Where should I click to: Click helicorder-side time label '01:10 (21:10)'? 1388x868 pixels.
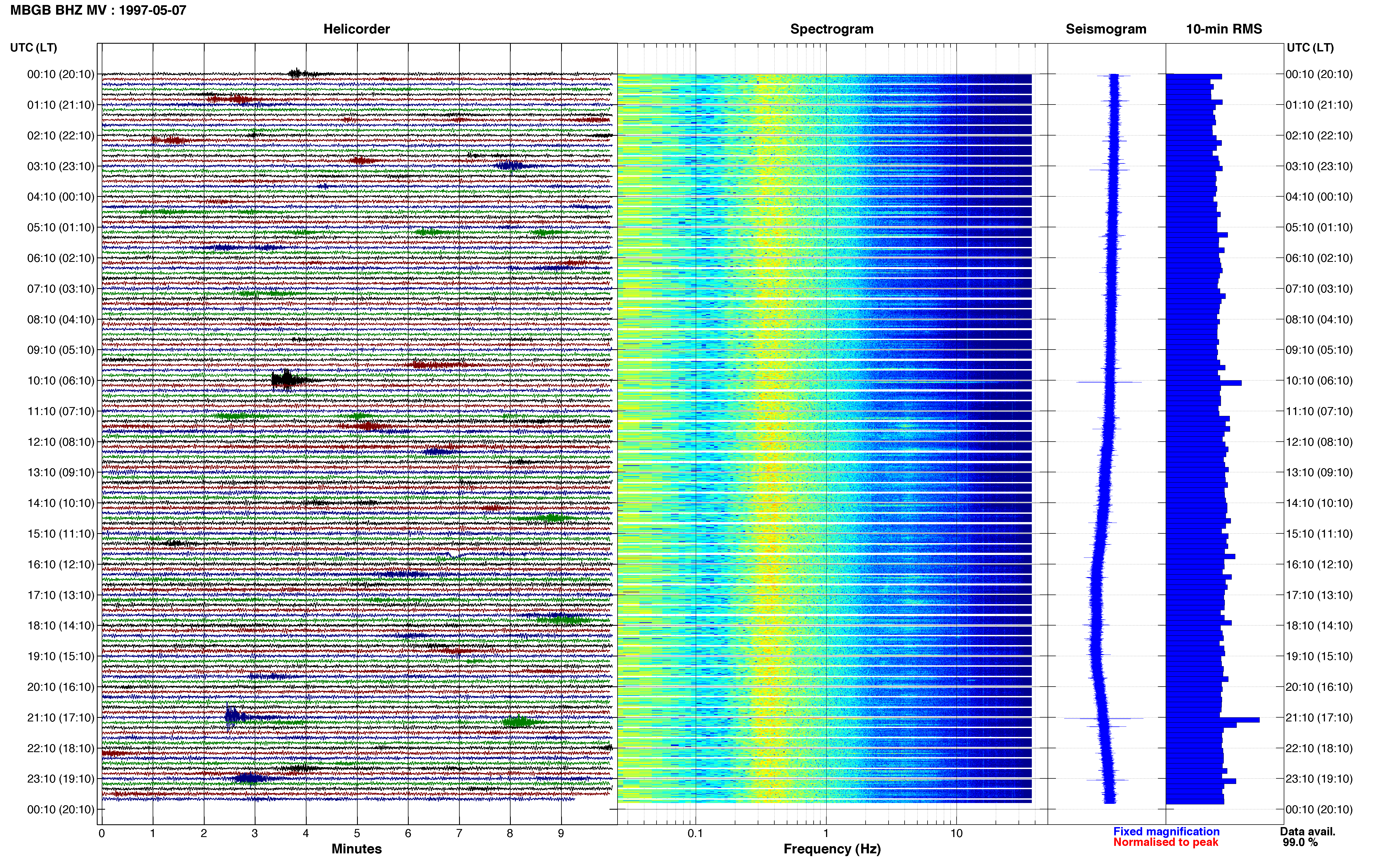(x=60, y=105)
